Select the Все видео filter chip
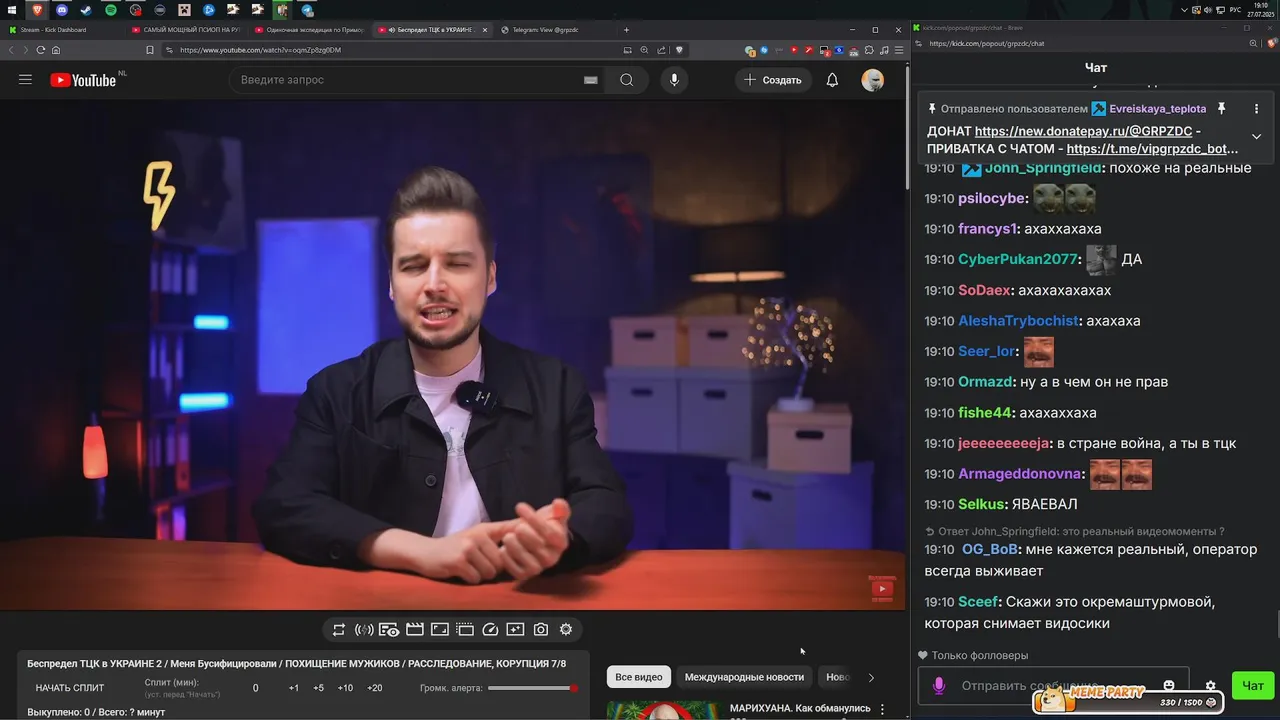Viewport: 1280px width, 720px height. (639, 677)
